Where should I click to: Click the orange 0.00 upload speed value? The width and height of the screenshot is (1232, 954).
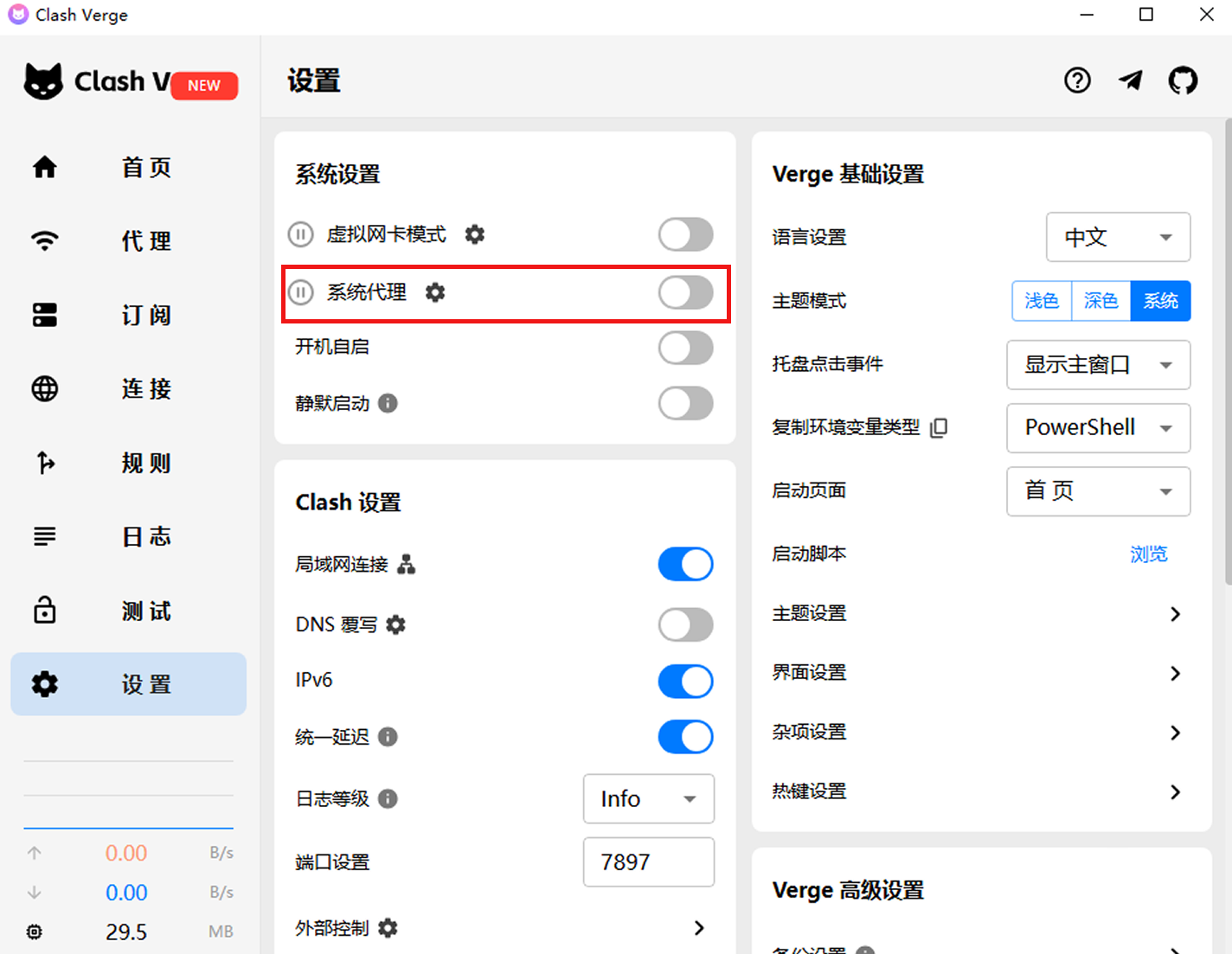[126, 853]
